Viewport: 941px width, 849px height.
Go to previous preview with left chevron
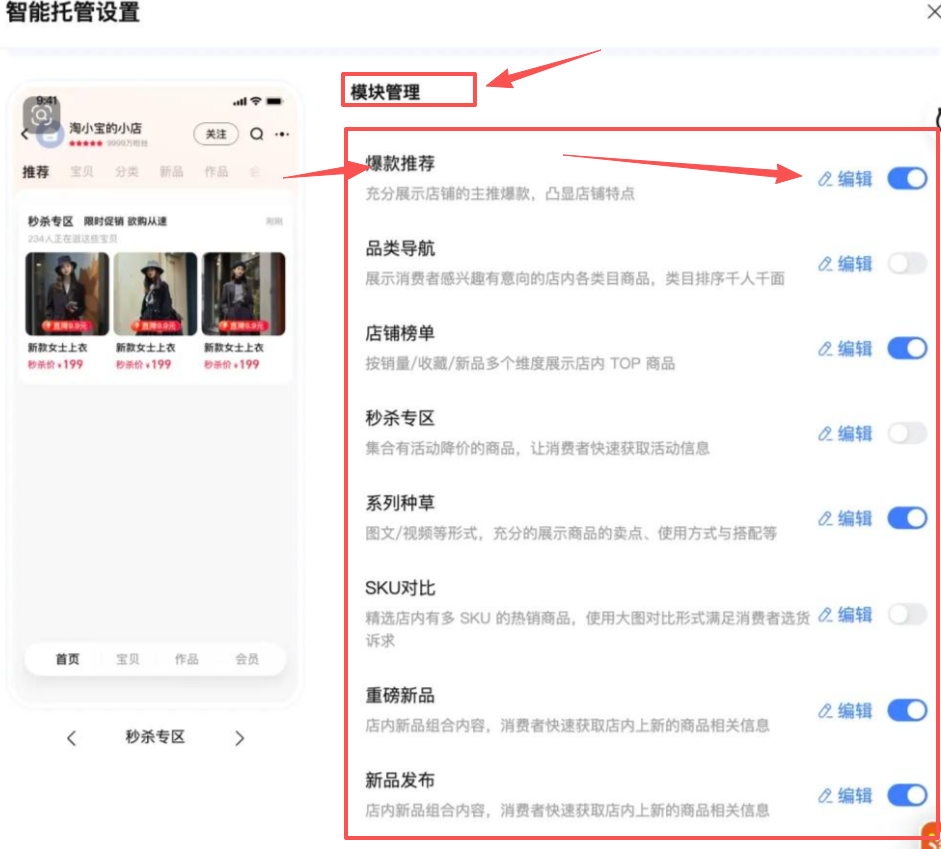point(71,738)
